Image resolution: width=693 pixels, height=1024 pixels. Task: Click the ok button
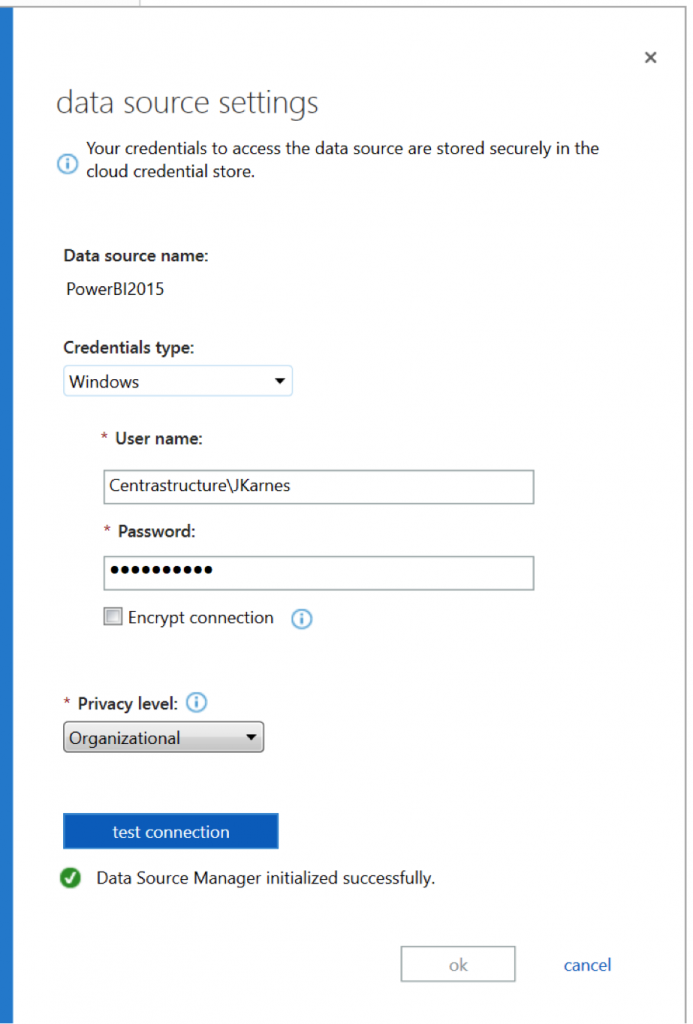458,965
